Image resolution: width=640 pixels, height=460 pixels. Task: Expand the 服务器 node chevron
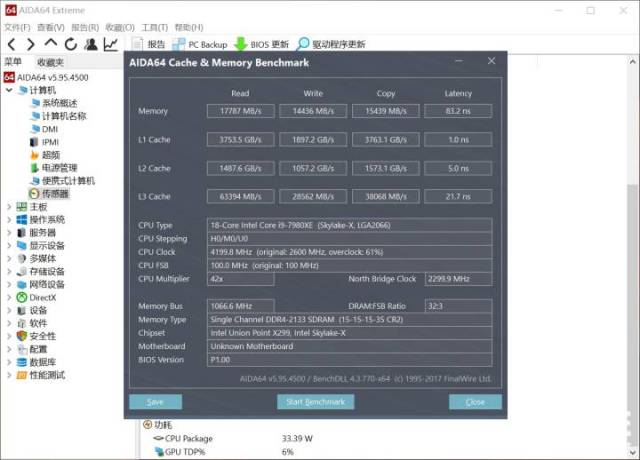click(9, 233)
